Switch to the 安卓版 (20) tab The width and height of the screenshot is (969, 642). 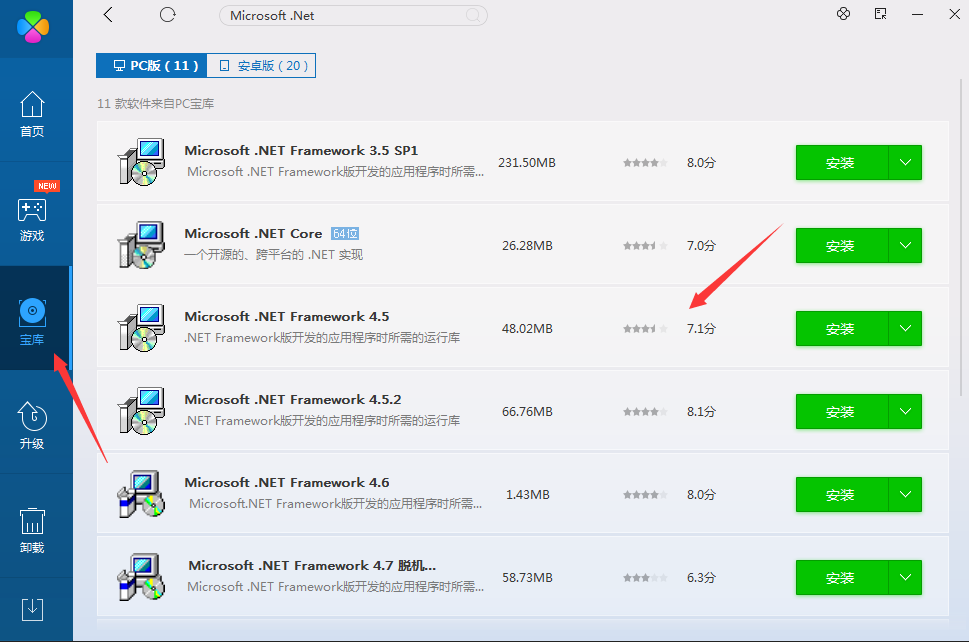click(x=261, y=65)
